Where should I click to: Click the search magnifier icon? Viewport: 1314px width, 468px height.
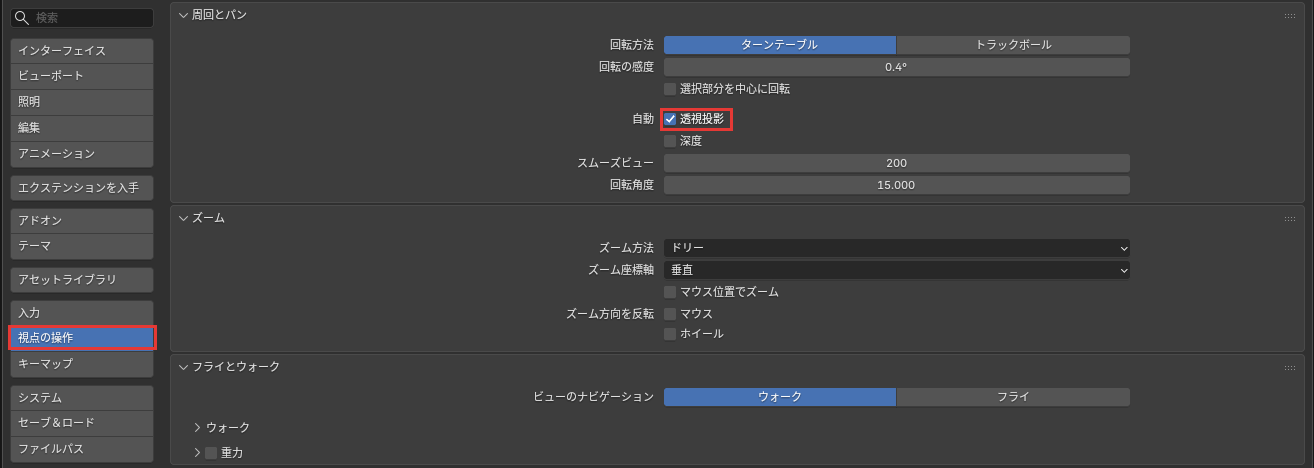point(22,18)
